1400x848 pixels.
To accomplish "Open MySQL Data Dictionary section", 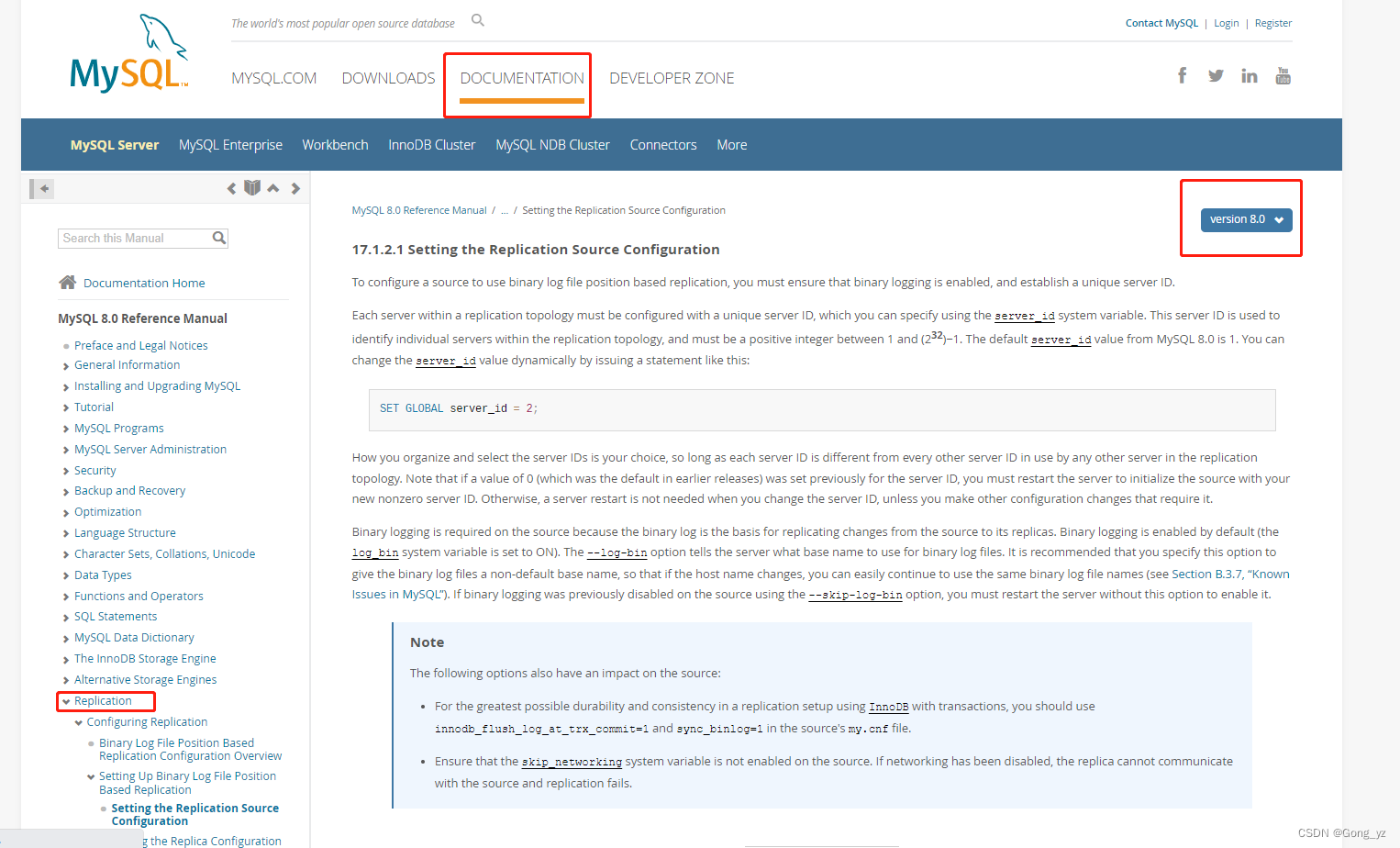I will (x=134, y=637).
